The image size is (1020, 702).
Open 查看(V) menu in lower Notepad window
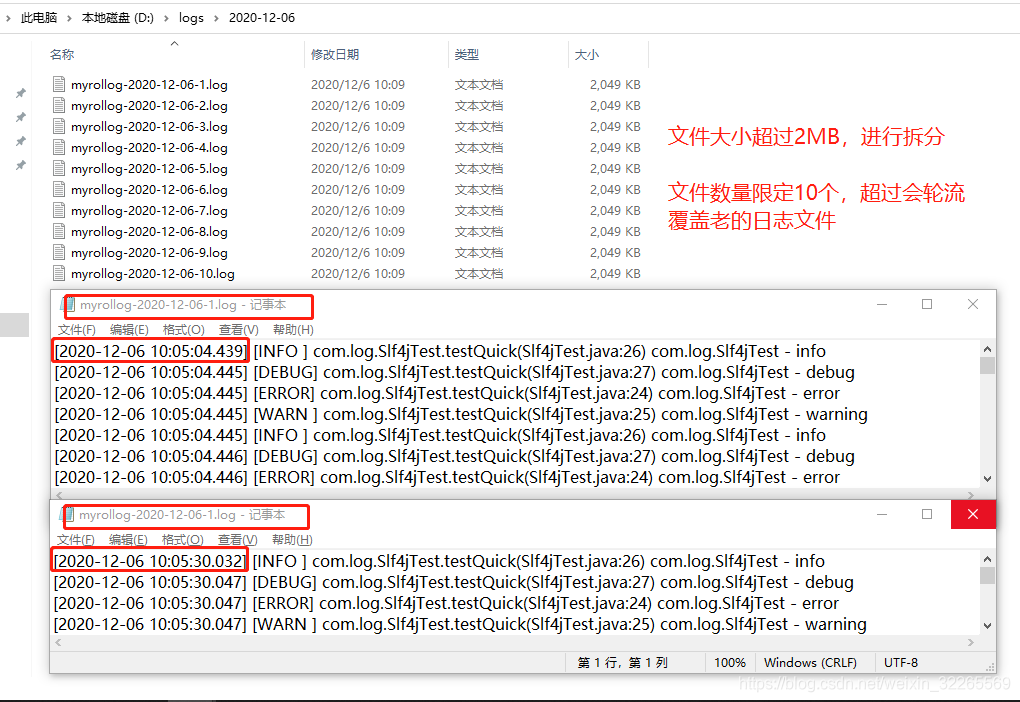(x=237, y=540)
